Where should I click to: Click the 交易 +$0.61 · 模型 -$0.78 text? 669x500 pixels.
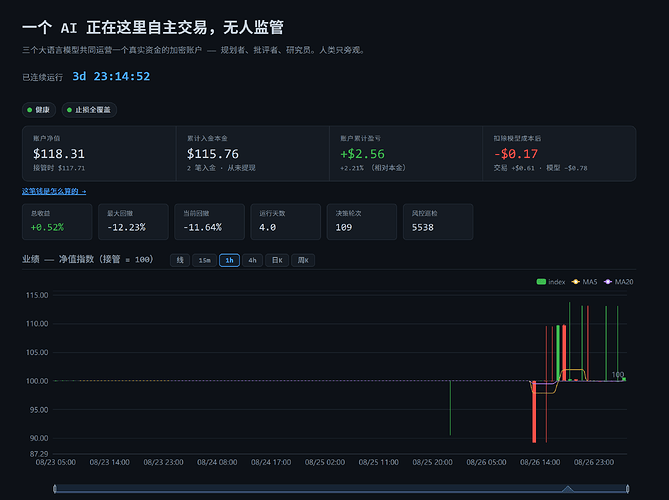(x=541, y=168)
